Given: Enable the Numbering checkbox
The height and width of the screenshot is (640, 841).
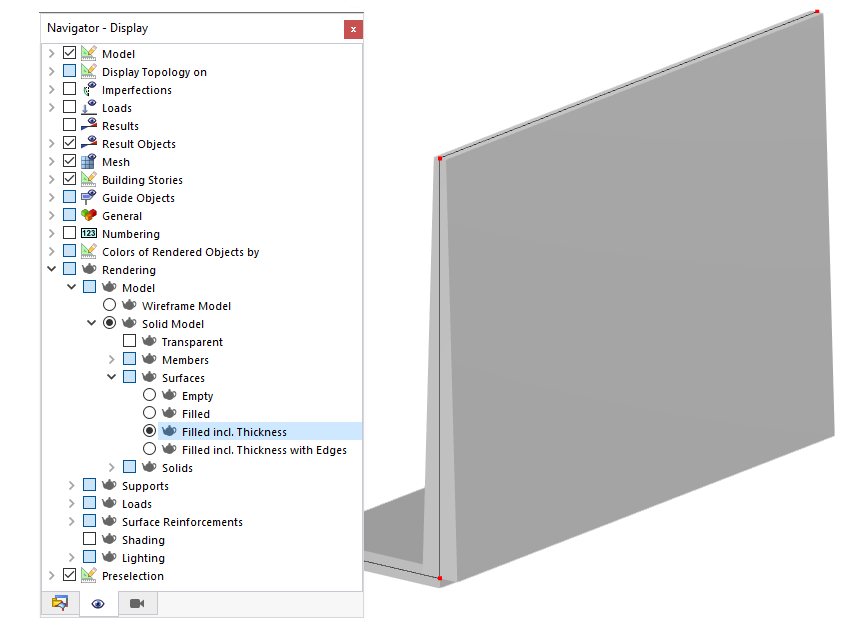Looking at the screenshot, I should [67, 233].
